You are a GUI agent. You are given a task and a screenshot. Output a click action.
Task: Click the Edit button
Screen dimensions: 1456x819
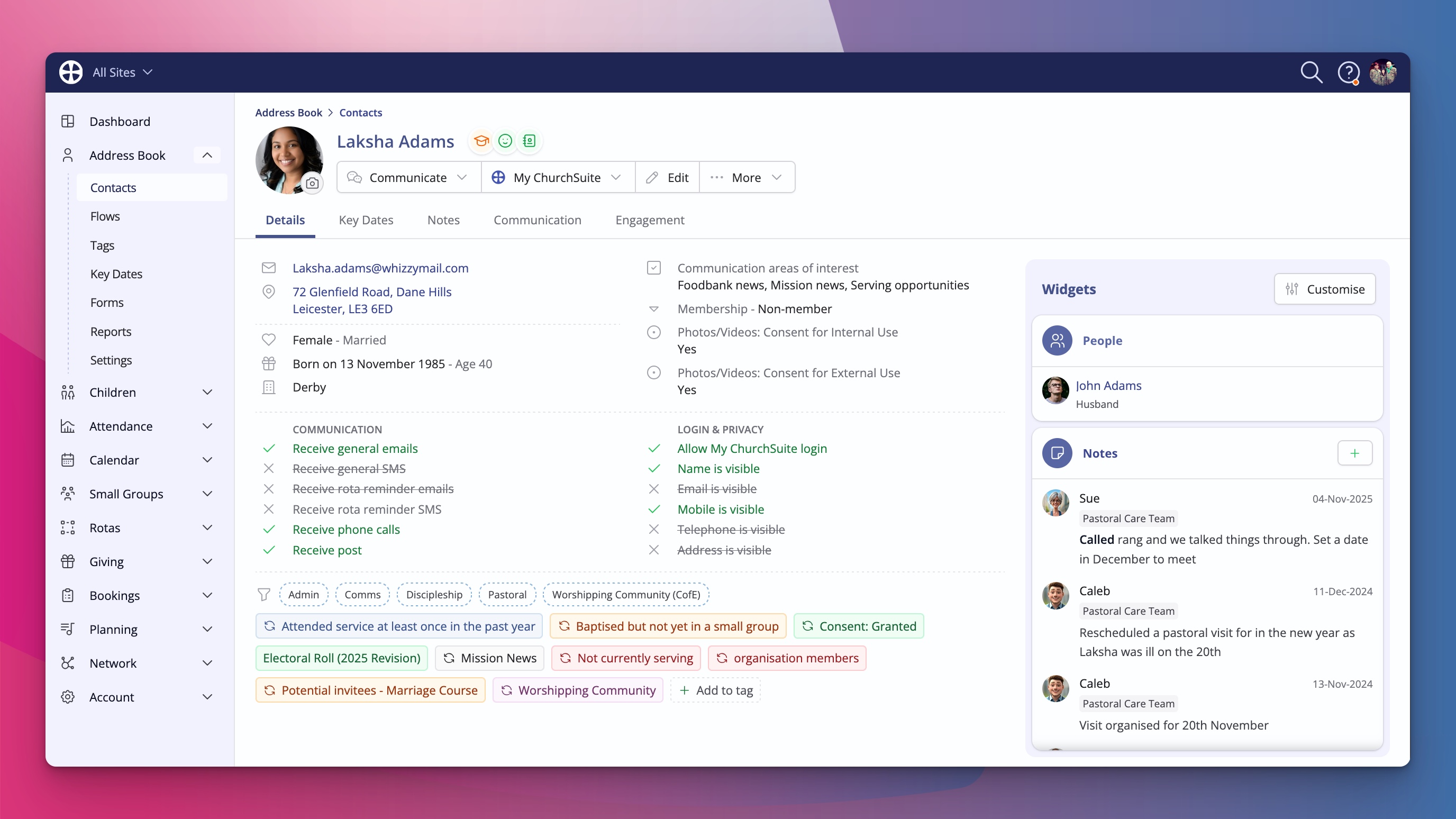667,177
